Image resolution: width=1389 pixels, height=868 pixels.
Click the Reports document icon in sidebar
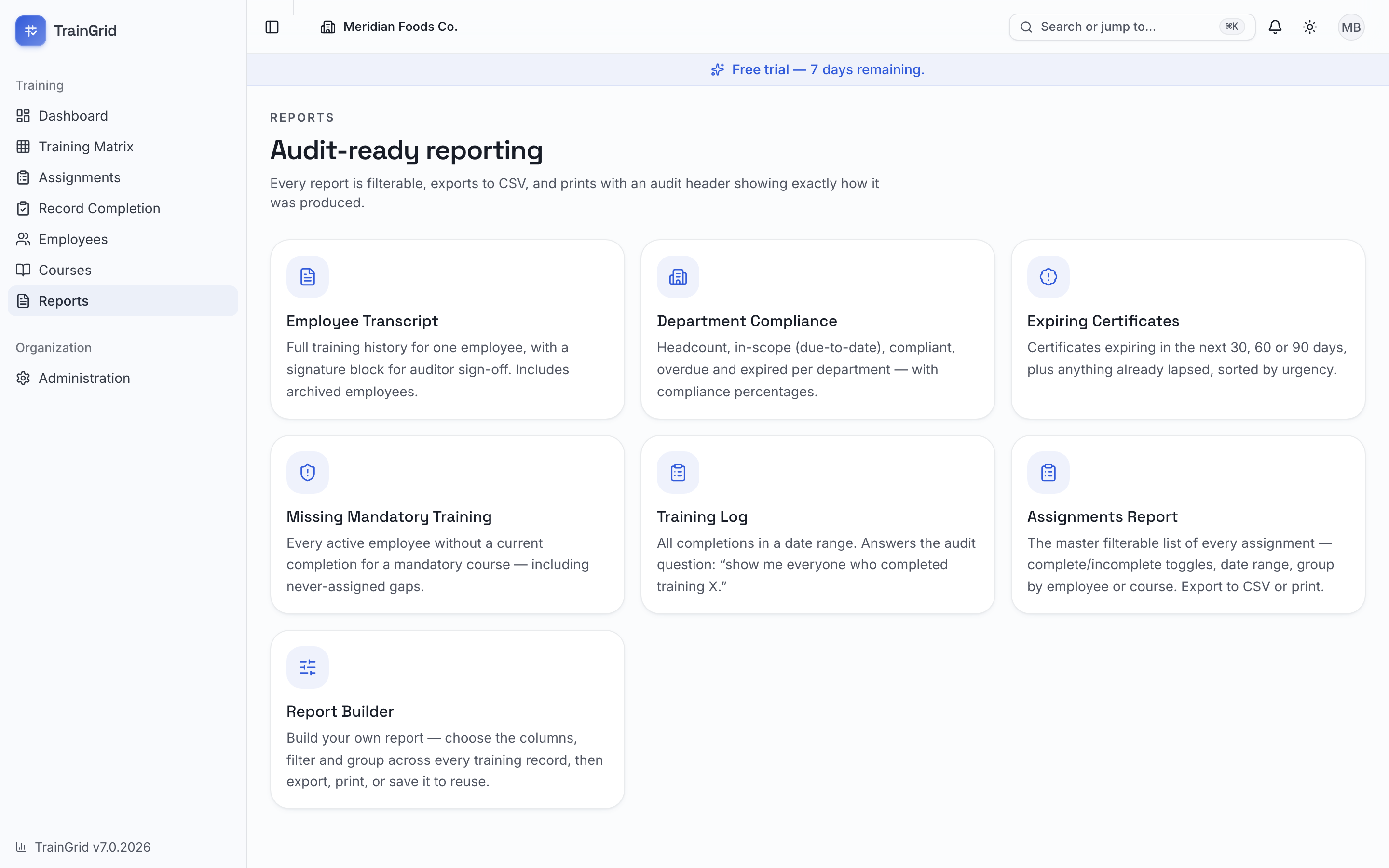click(x=23, y=301)
